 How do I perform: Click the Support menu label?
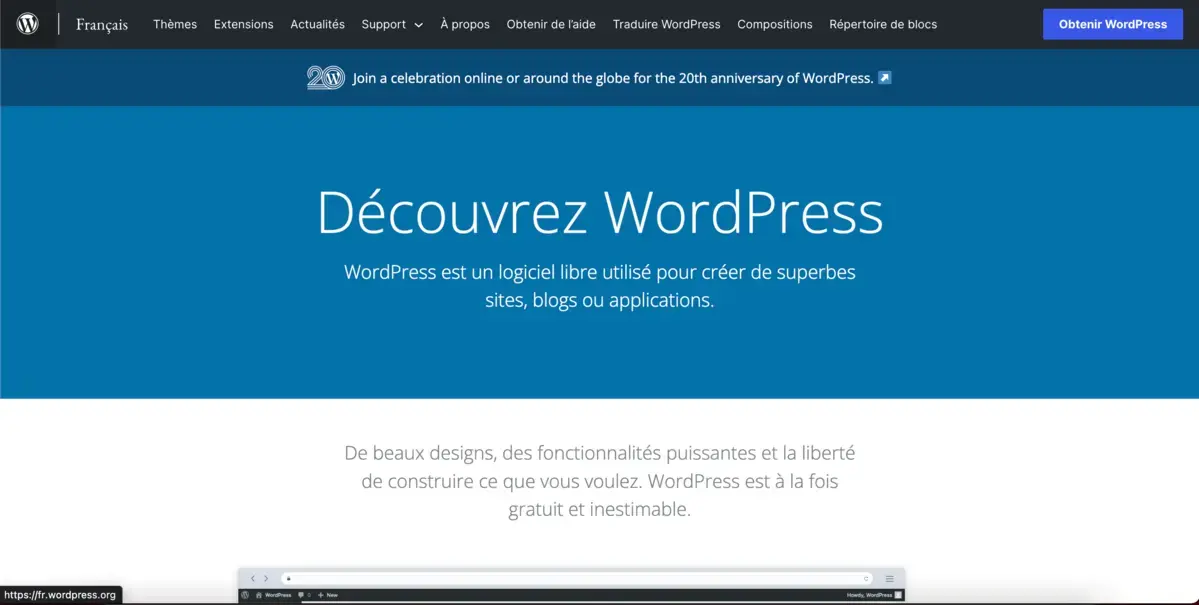tap(383, 24)
